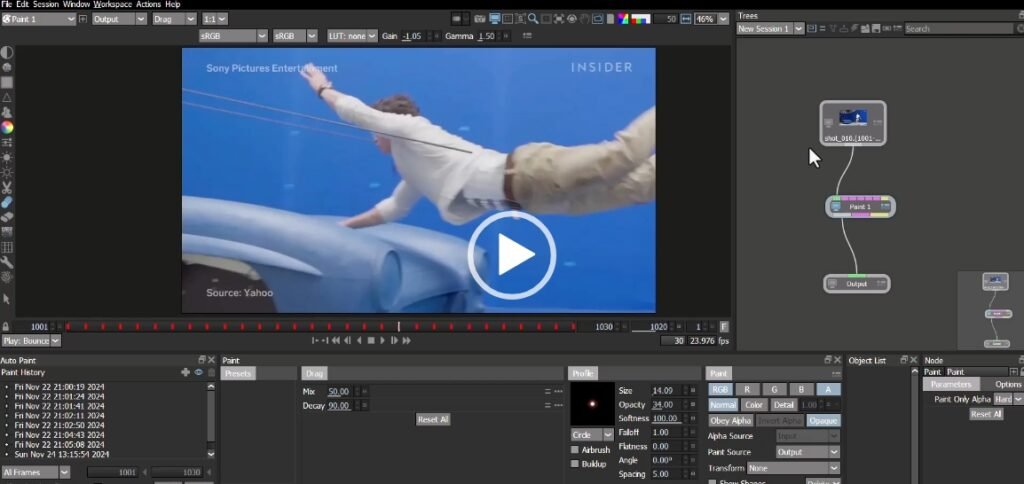Click the highlighted monitor view icon
The image size is (1024, 484).
coord(494,19)
